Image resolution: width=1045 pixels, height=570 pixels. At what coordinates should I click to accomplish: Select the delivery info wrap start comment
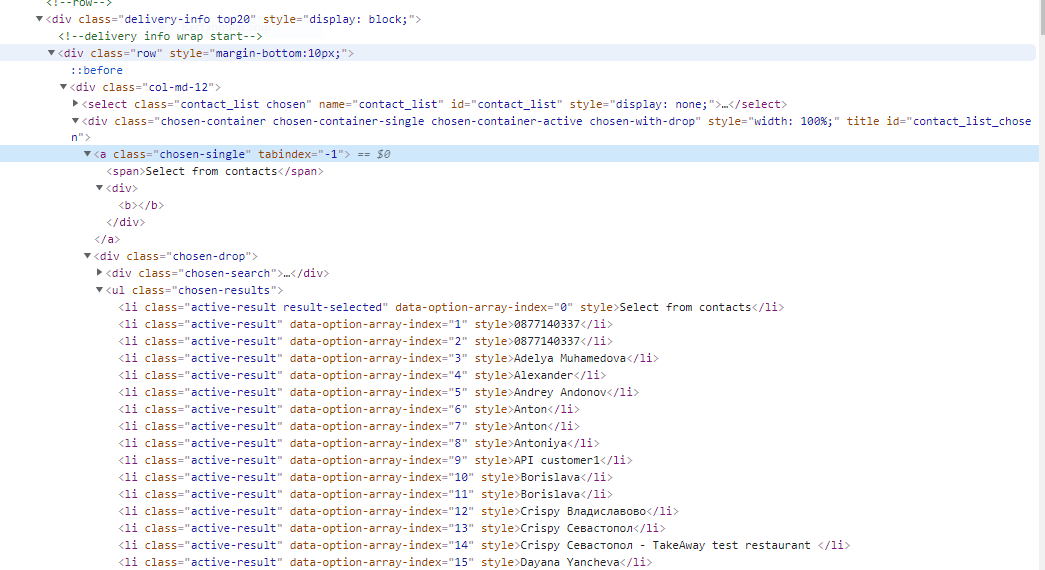click(x=160, y=36)
